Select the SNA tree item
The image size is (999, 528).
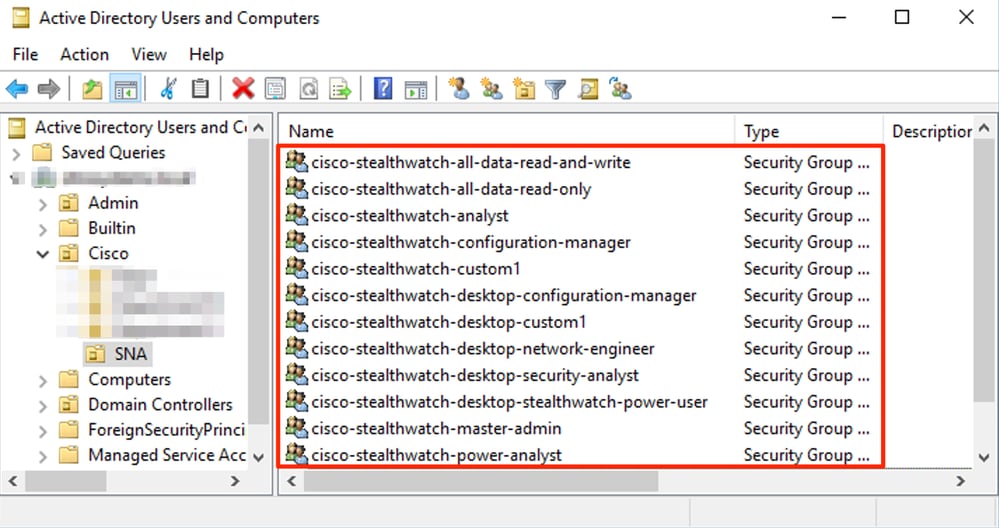tap(131, 354)
